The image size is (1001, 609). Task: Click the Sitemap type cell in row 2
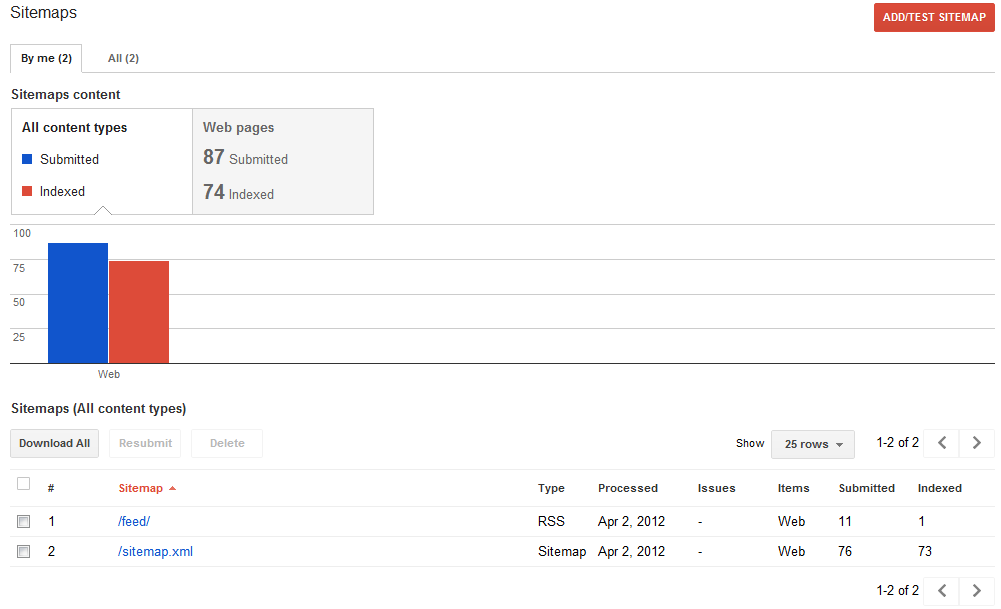pyautogui.click(x=562, y=552)
